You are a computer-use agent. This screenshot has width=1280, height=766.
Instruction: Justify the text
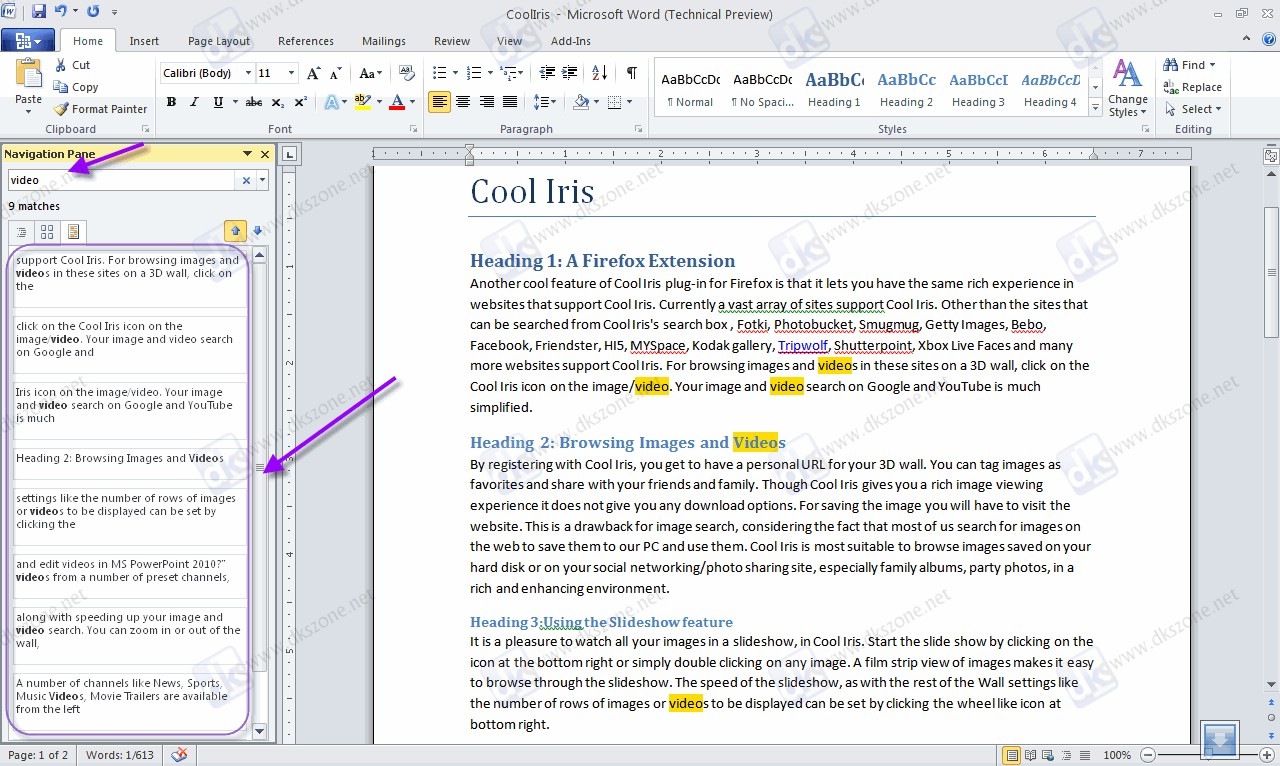[x=510, y=102]
